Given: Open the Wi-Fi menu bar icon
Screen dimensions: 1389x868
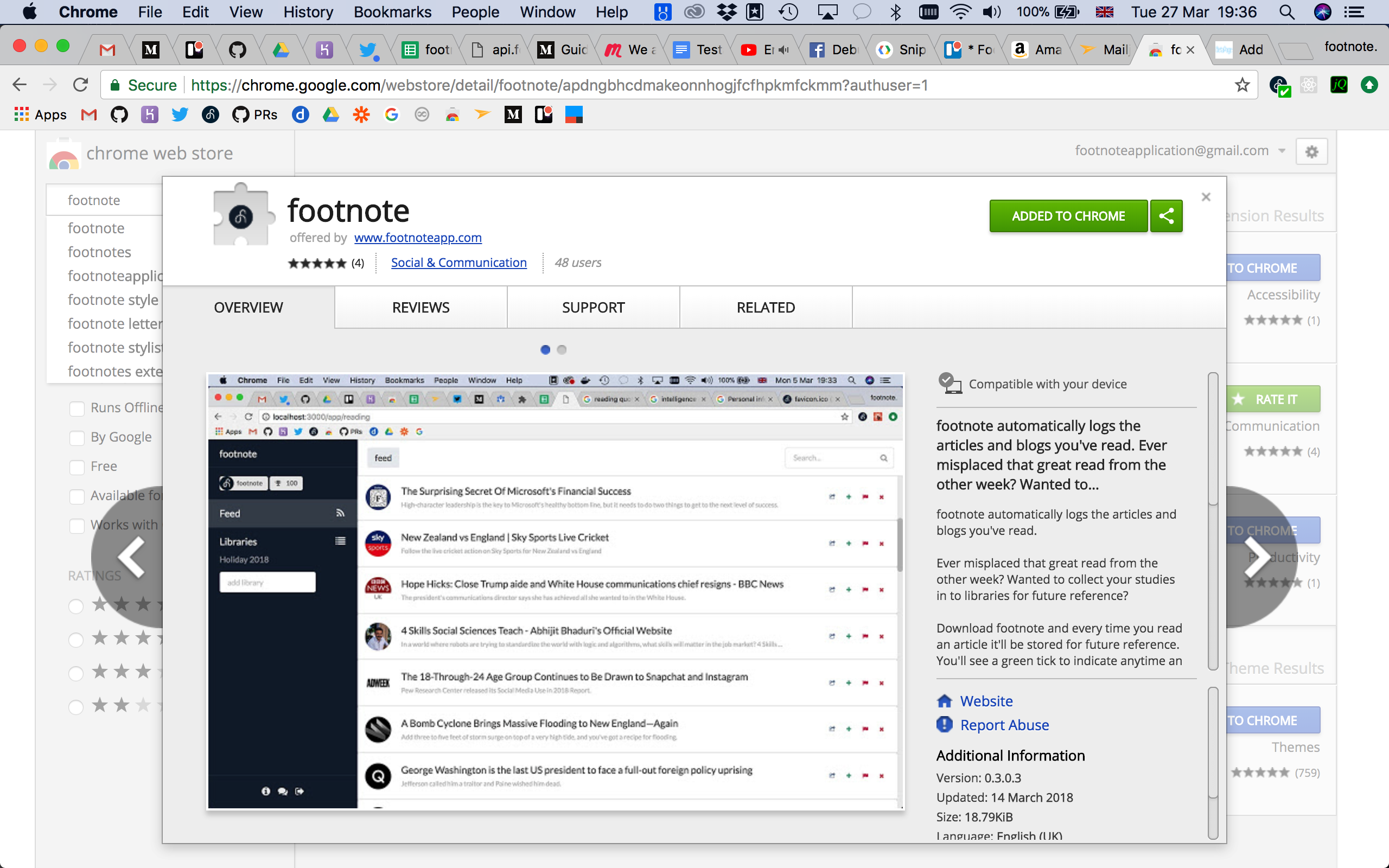Looking at the screenshot, I should click(x=960, y=12).
